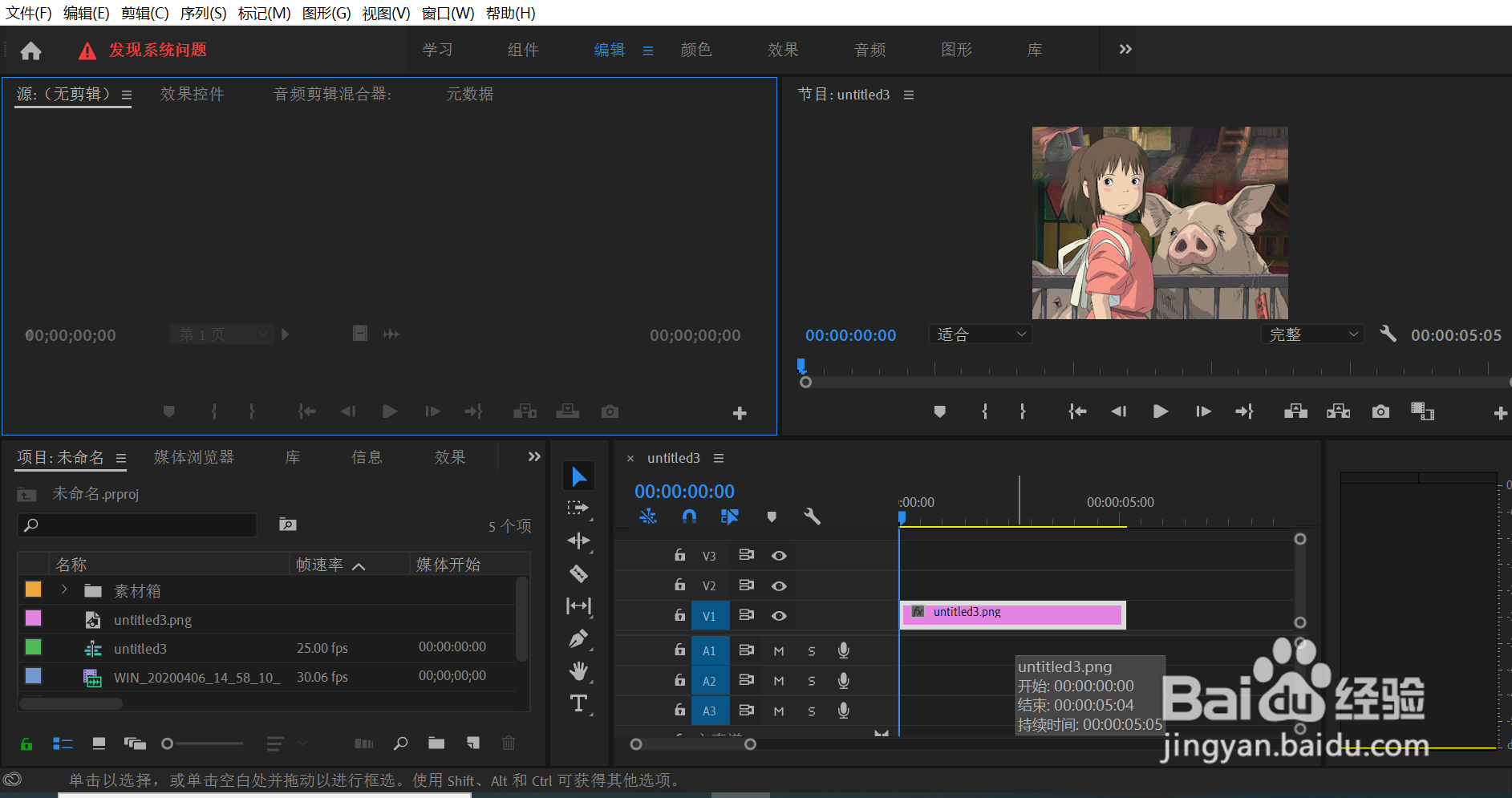The width and height of the screenshot is (1512, 798).
Task: Click the New Bin folder icon
Action: click(x=436, y=743)
